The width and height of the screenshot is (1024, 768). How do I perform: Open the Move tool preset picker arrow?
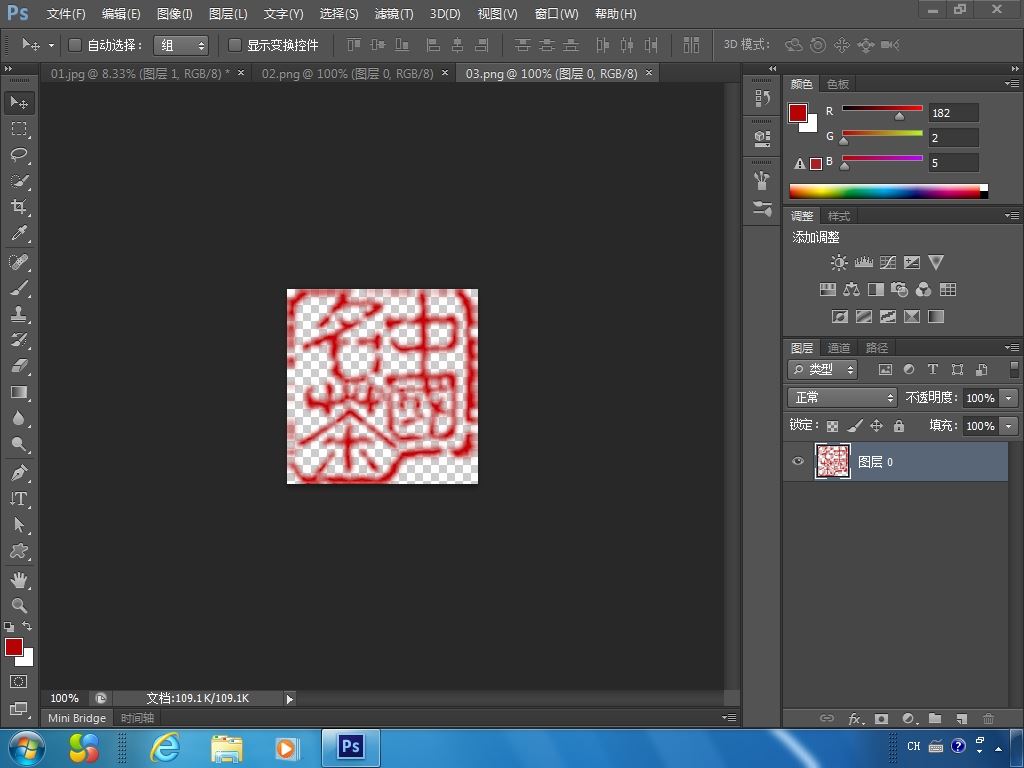point(51,46)
